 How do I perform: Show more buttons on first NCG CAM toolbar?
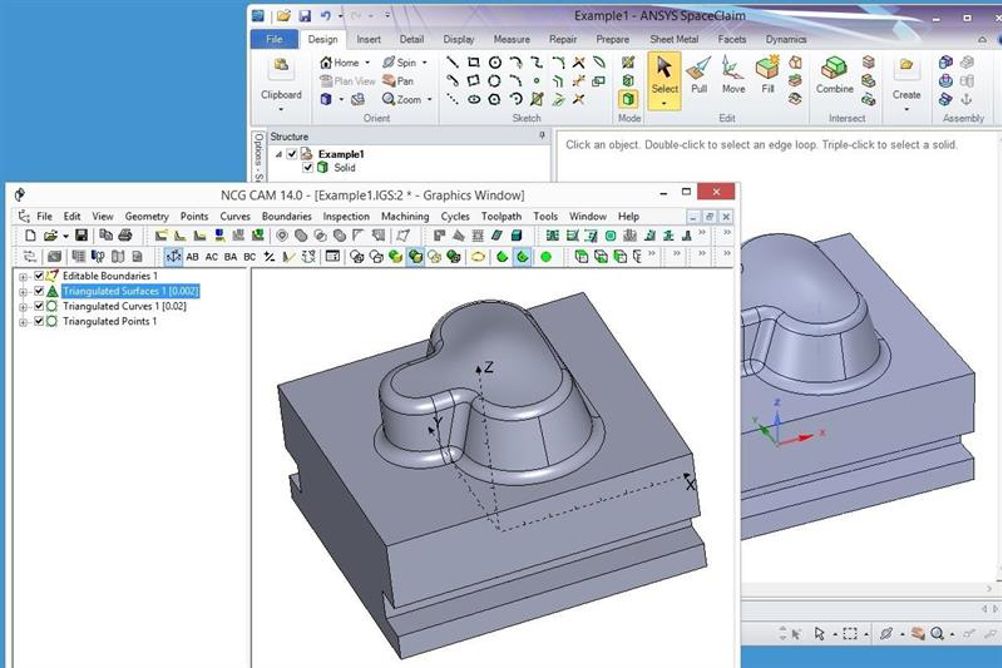tap(702, 233)
